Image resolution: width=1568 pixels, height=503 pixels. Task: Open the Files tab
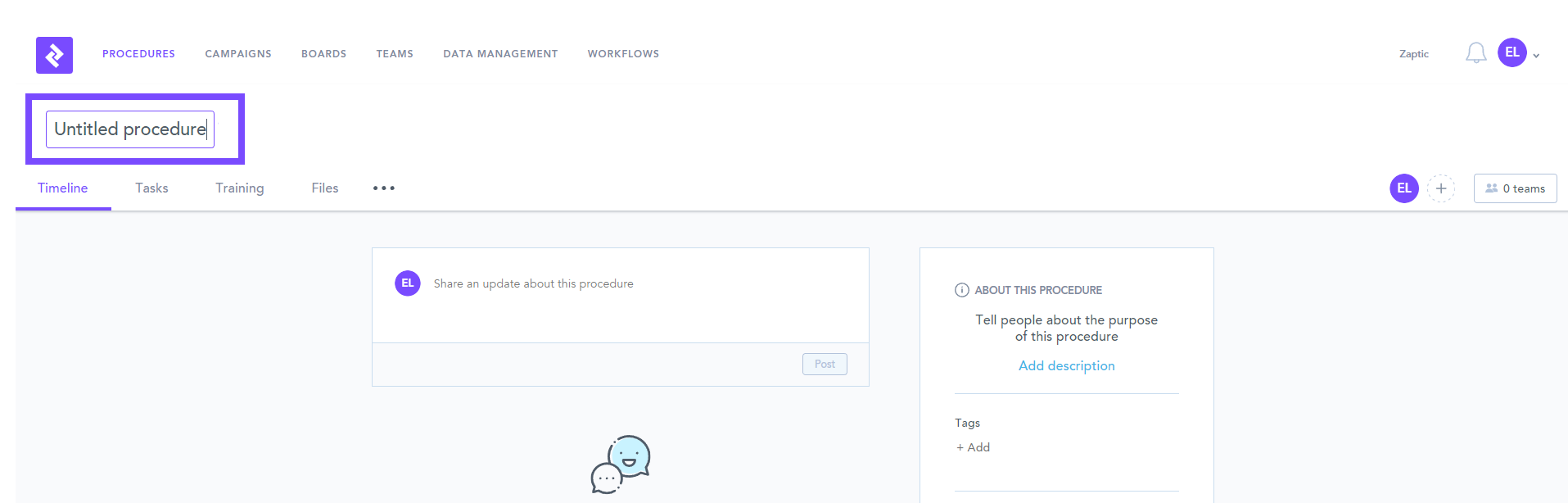click(324, 188)
